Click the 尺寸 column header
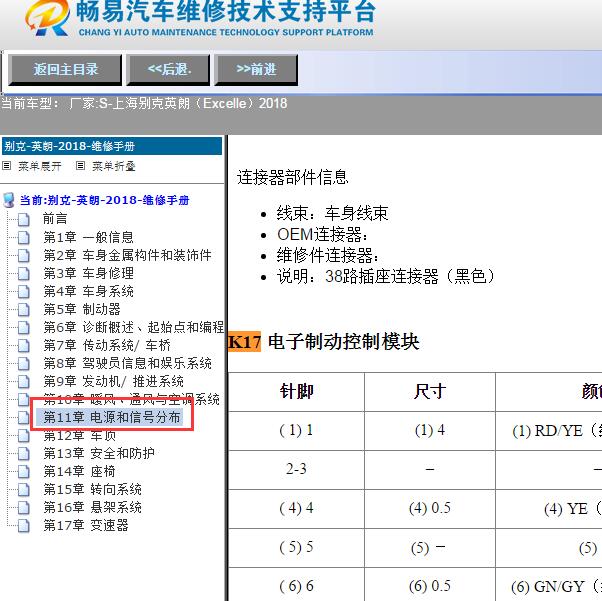Image resolution: width=602 pixels, height=601 pixels. 430,392
